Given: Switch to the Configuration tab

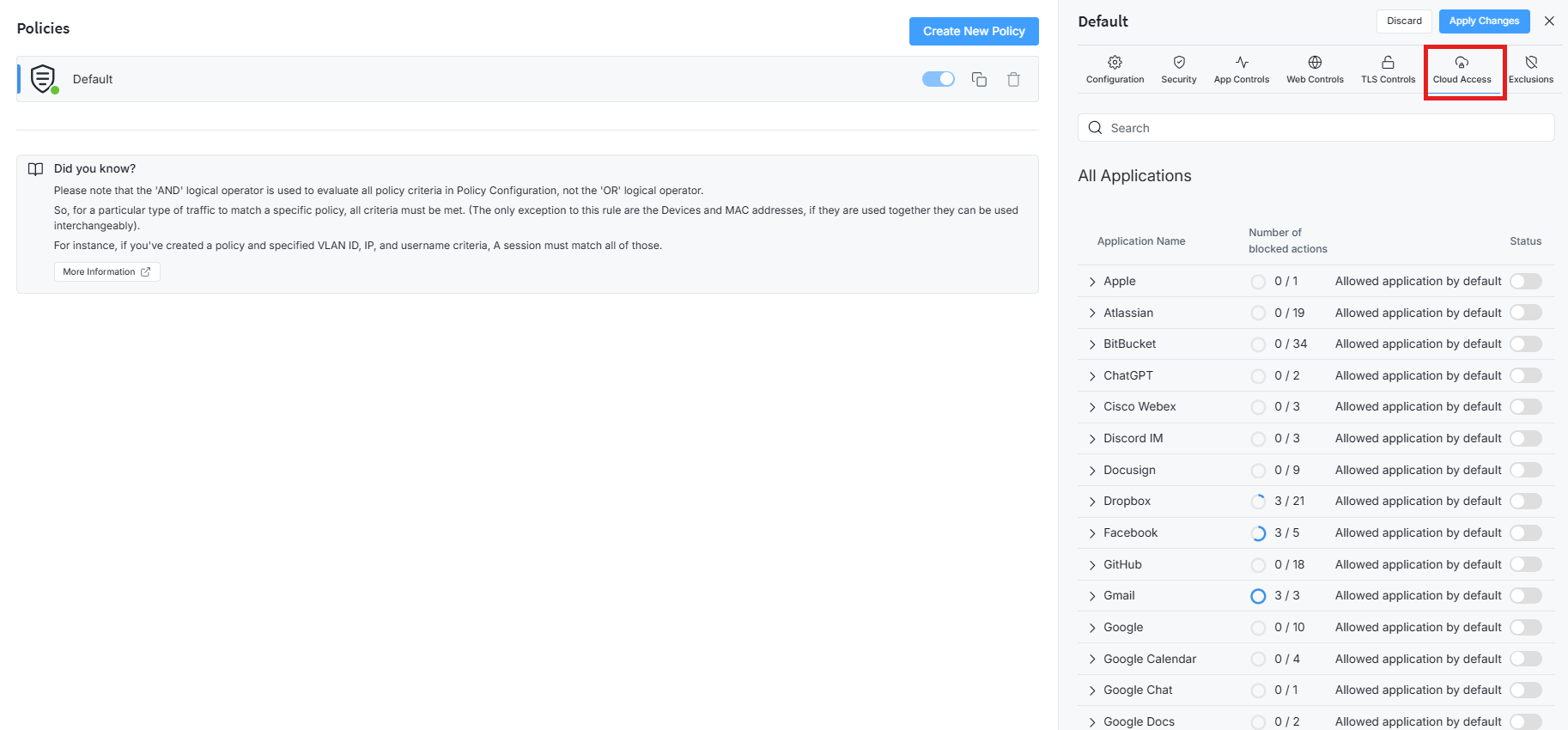Looking at the screenshot, I should [1115, 70].
